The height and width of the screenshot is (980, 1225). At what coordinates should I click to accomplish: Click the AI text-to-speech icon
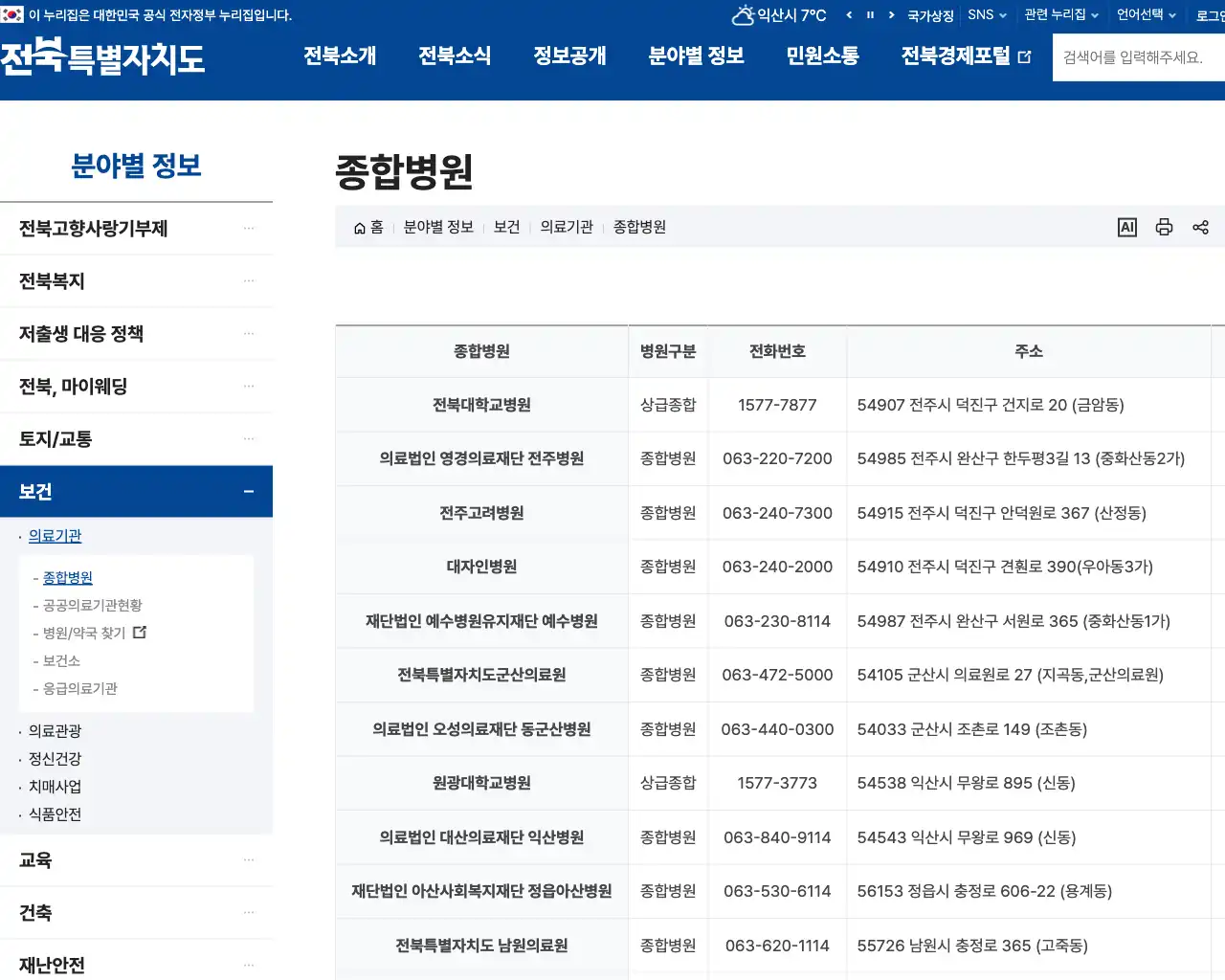click(1126, 227)
